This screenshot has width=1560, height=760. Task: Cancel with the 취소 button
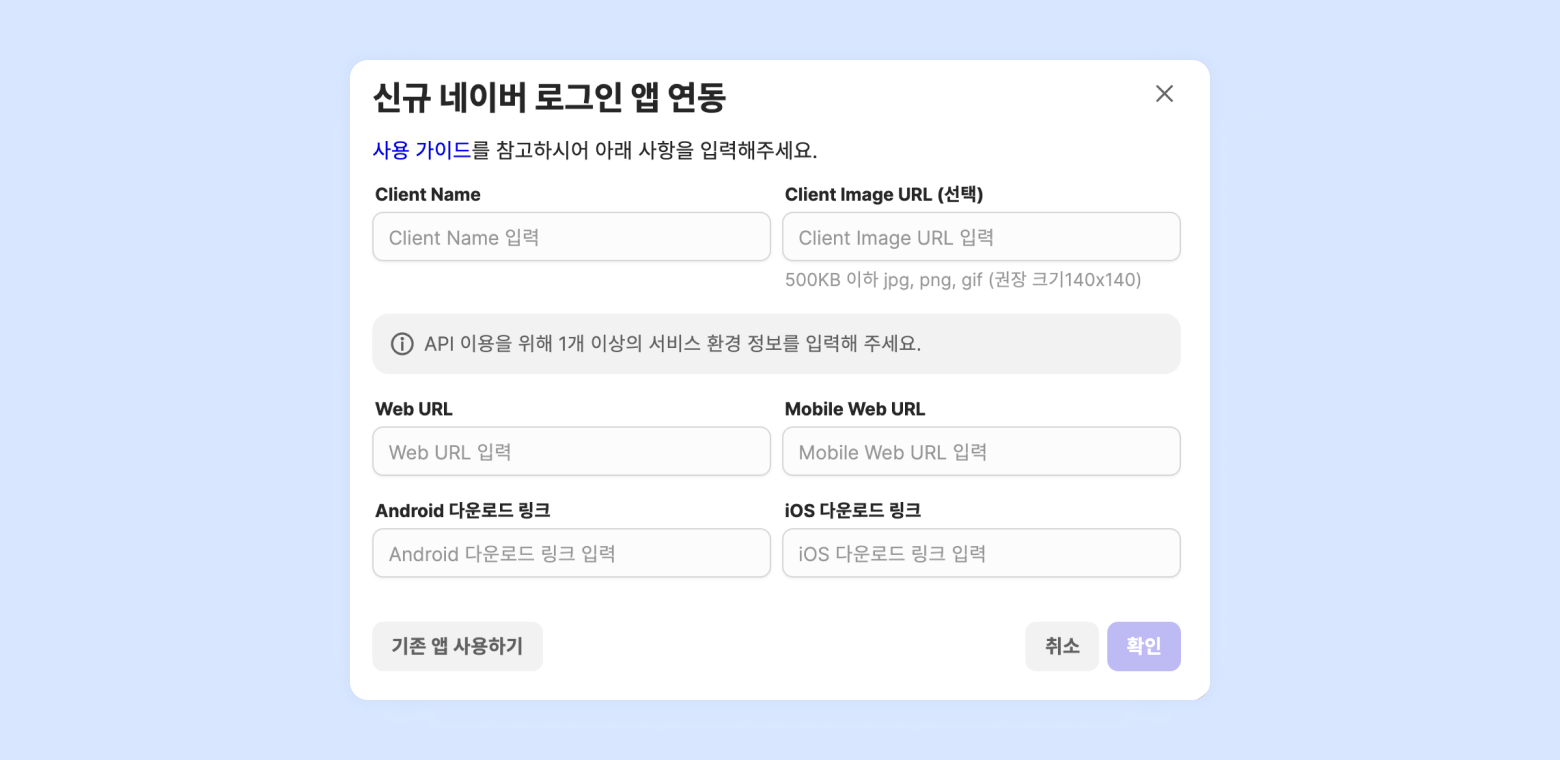coord(1062,646)
